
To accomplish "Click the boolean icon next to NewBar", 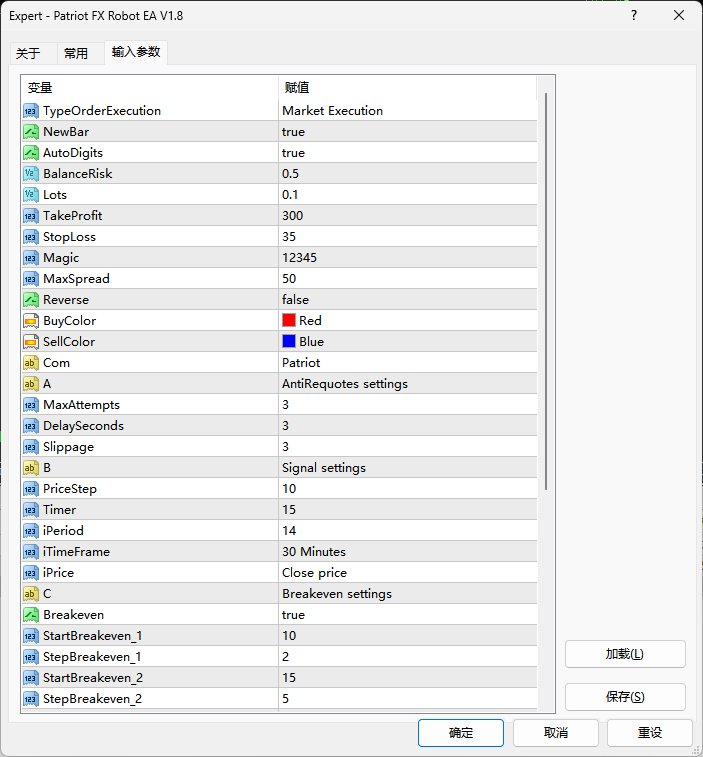I will (x=31, y=132).
